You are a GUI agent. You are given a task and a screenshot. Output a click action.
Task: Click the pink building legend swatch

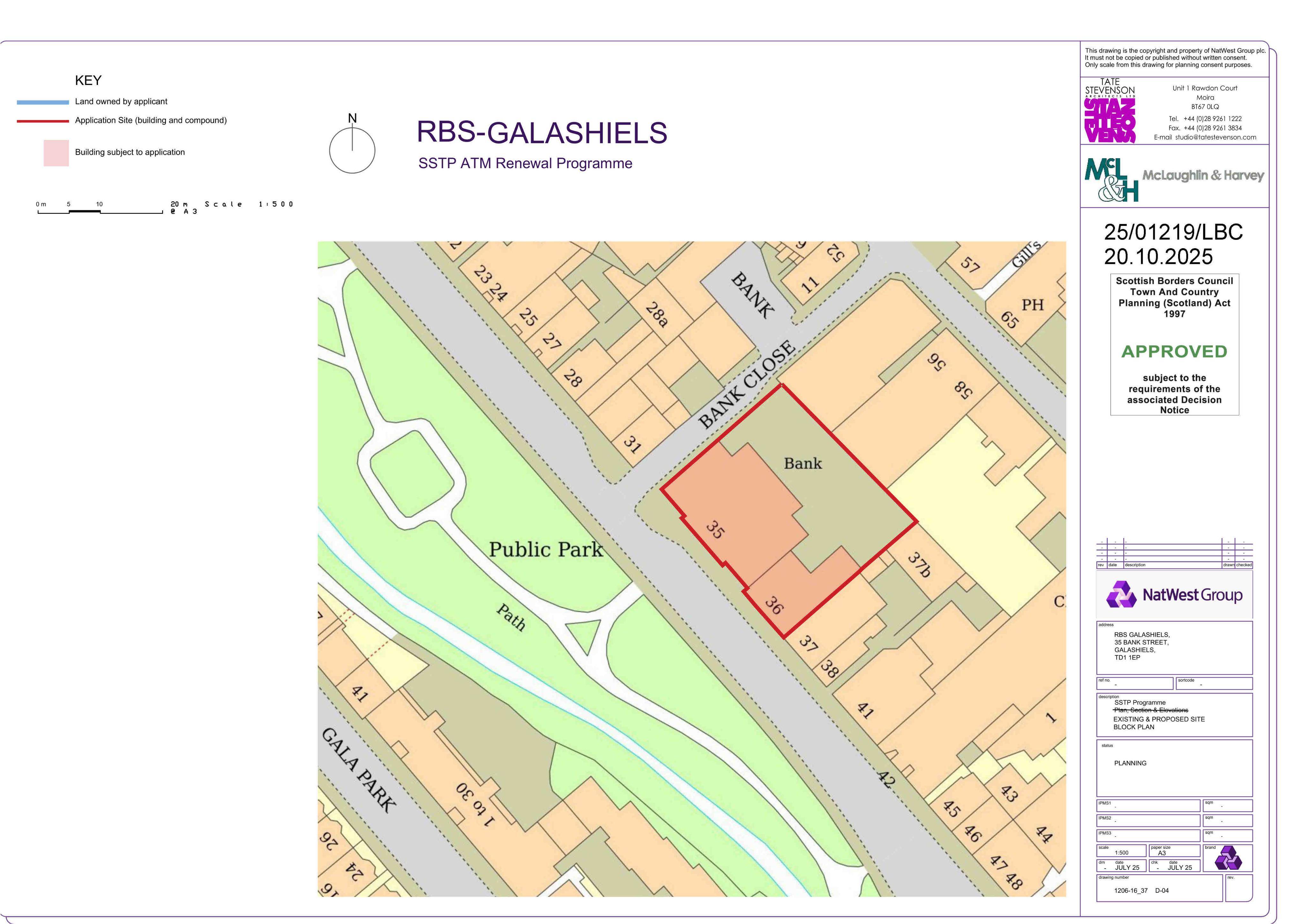coord(56,153)
